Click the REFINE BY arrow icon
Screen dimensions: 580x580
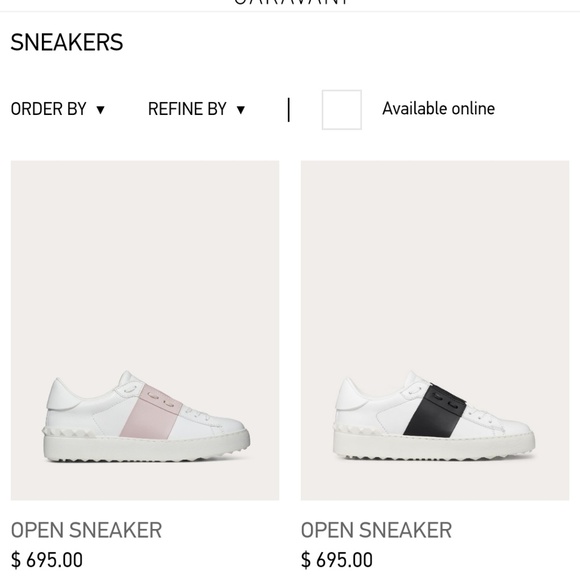coord(240,110)
